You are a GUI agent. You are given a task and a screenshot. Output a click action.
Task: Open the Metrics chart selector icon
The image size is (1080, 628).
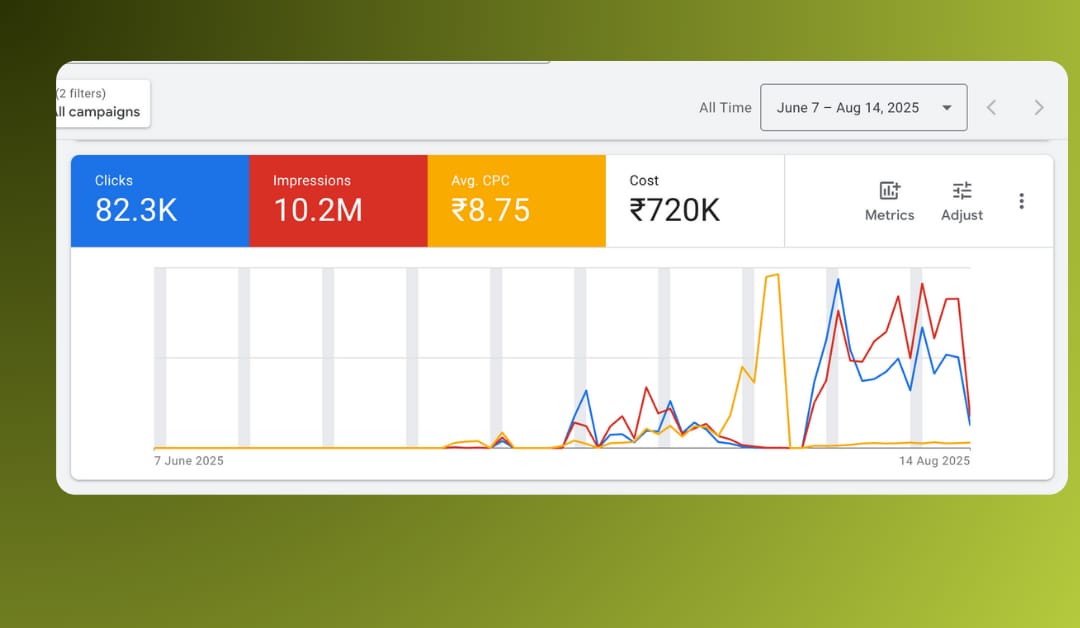pyautogui.click(x=889, y=191)
